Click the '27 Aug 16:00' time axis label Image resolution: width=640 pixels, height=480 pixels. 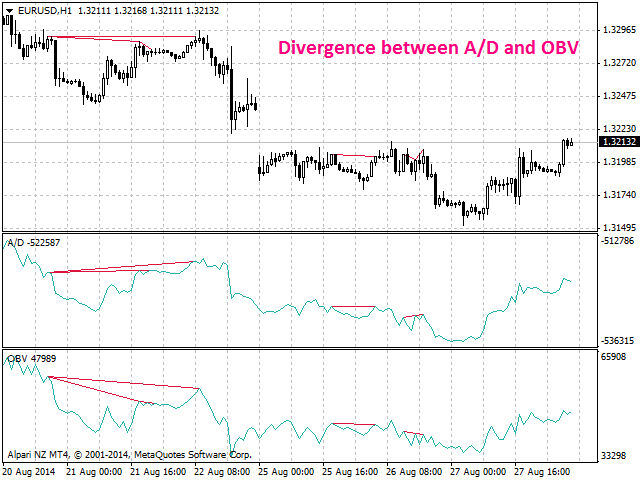coord(543,470)
